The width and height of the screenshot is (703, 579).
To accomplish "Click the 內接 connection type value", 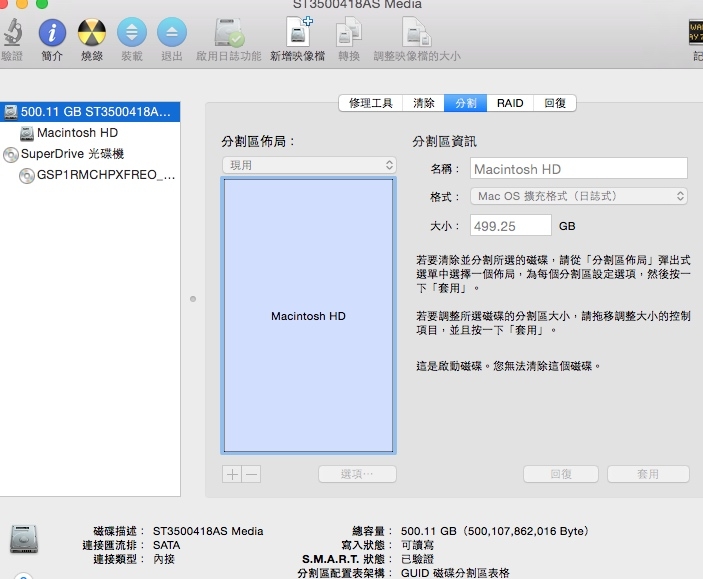I will (164, 559).
